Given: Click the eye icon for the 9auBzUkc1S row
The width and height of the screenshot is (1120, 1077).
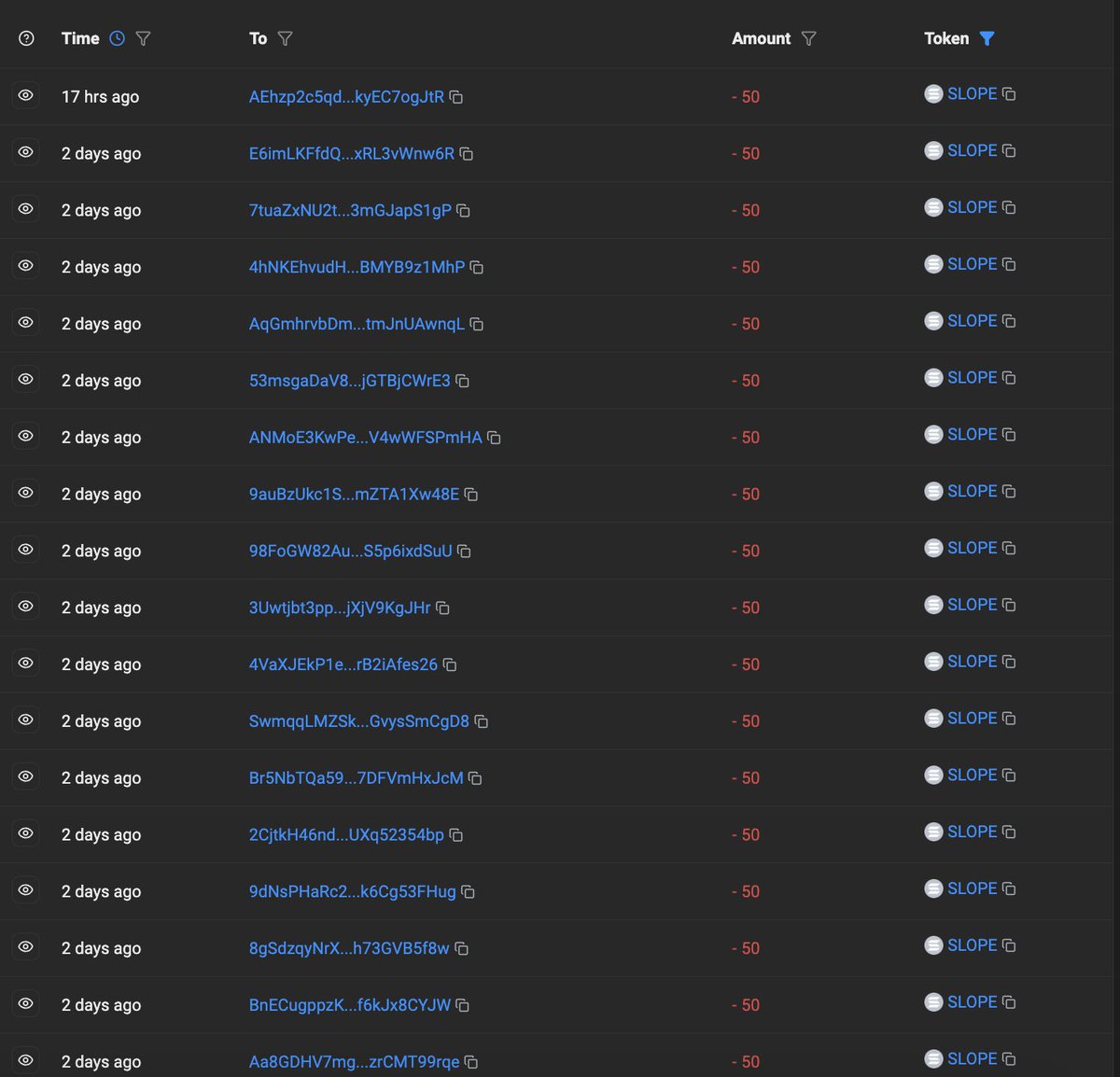Looking at the screenshot, I should [x=26, y=493].
